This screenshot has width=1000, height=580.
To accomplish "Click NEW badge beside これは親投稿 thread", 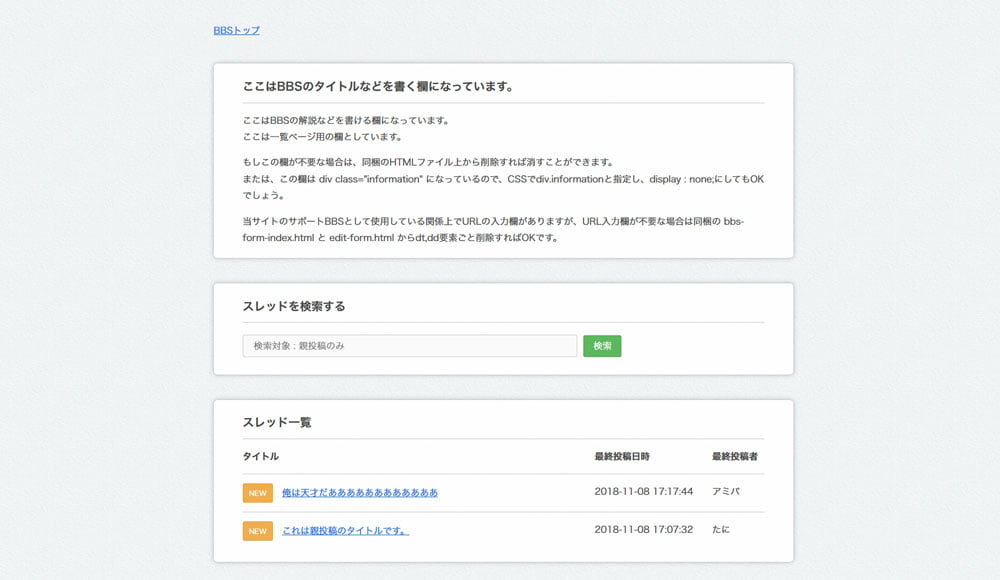I will pyautogui.click(x=258, y=531).
